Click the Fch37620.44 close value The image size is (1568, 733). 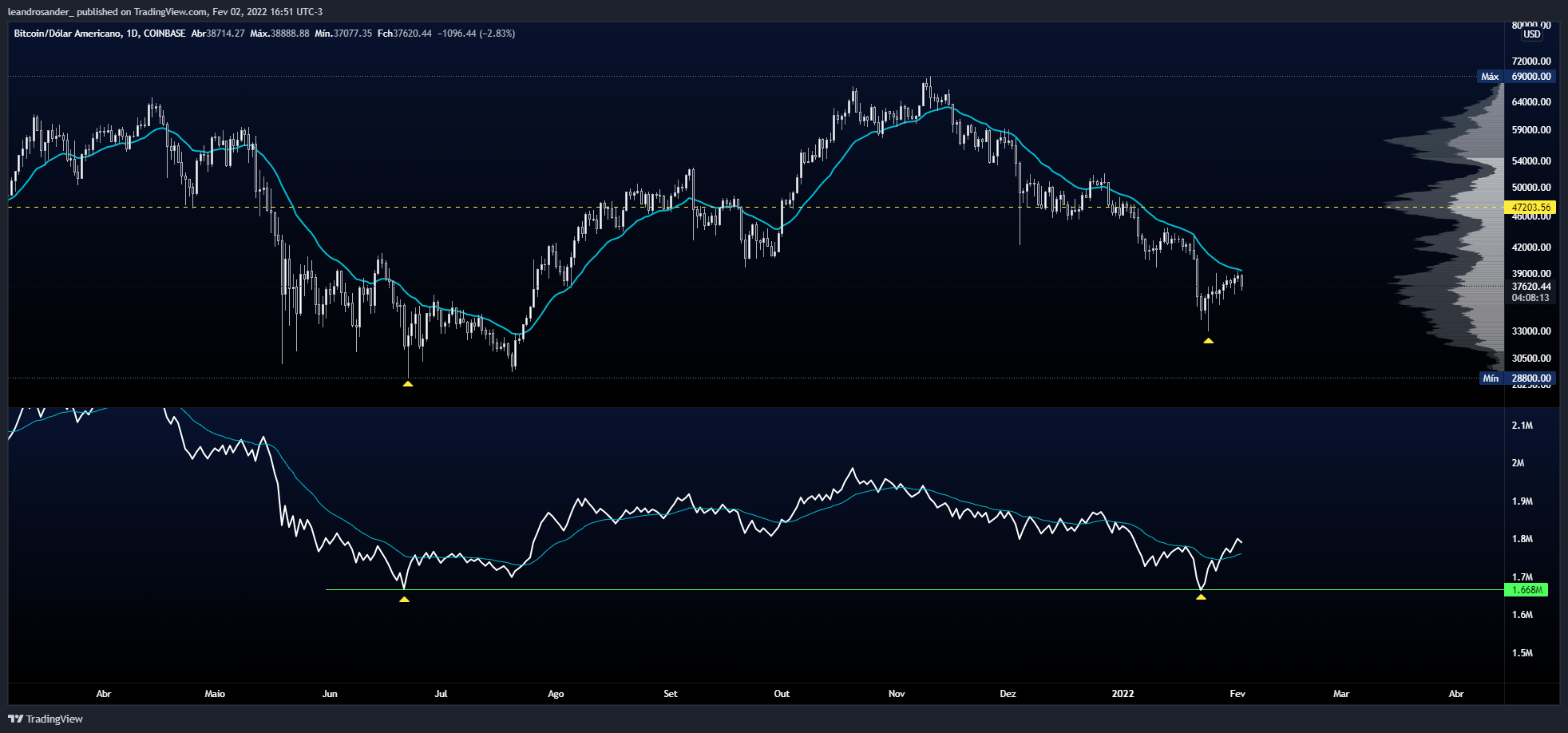pyautogui.click(x=405, y=34)
